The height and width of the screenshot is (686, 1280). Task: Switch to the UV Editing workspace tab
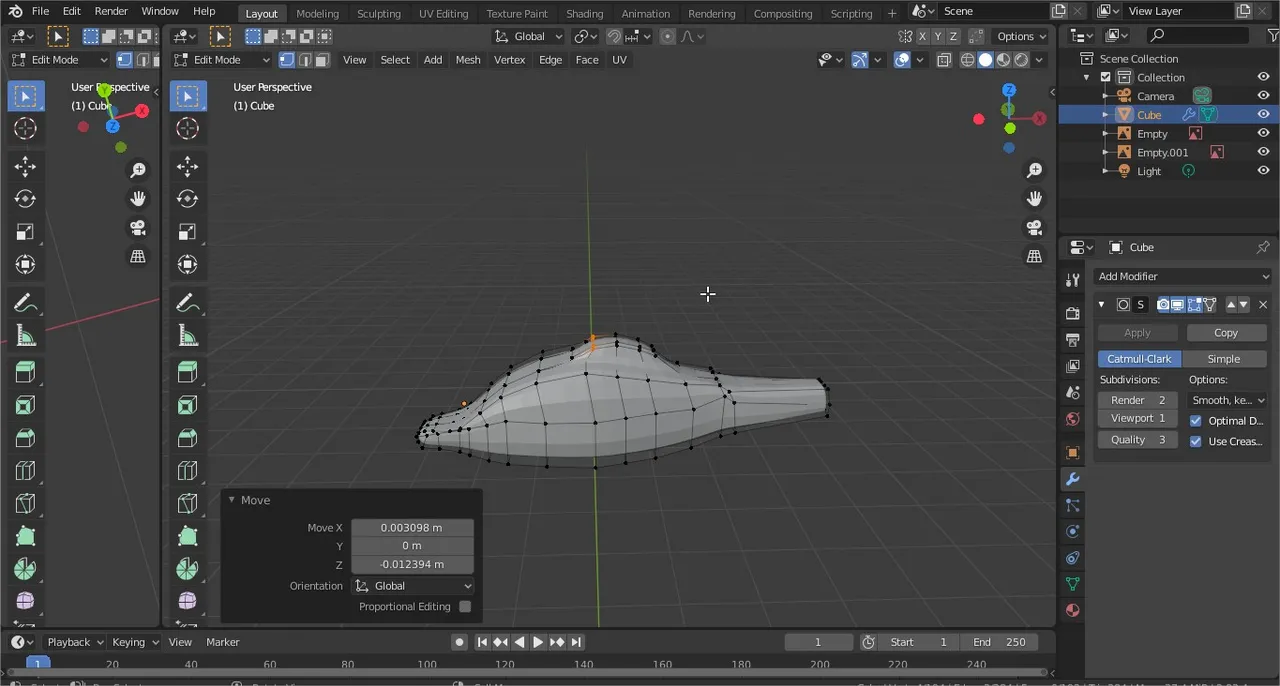pyautogui.click(x=443, y=13)
